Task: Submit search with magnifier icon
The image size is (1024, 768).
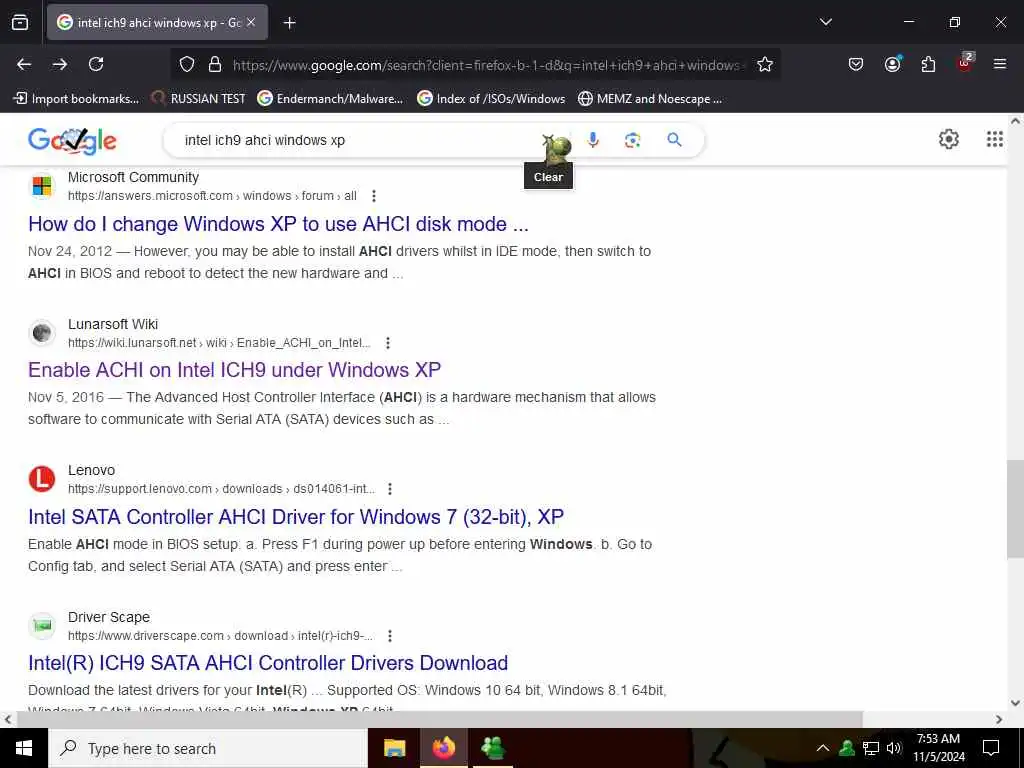Action: 675,140
